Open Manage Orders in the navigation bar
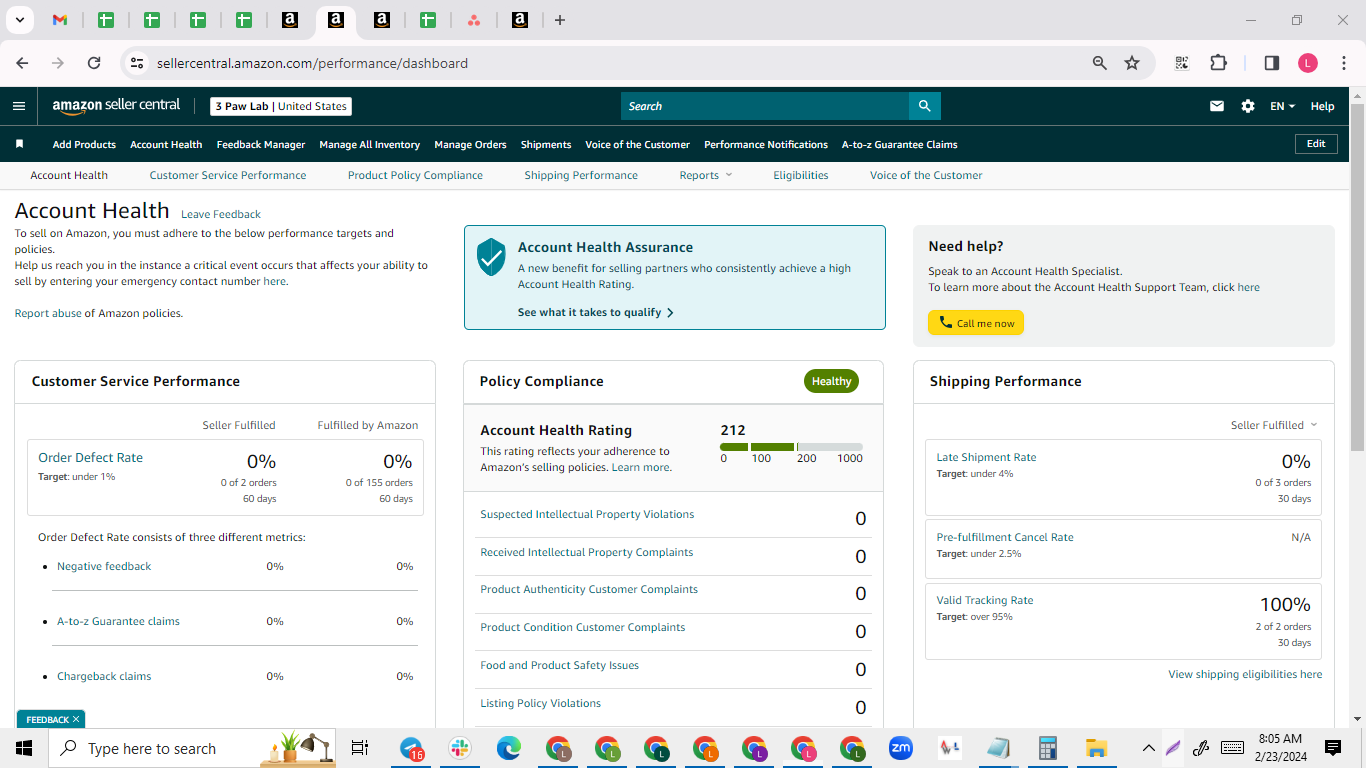1366x768 pixels. (470, 144)
